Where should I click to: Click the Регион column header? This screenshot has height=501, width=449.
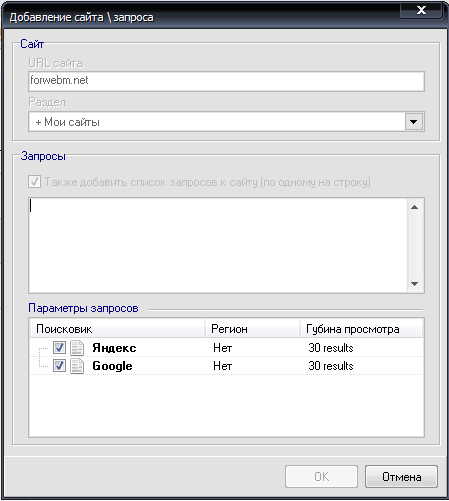[252, 329]
